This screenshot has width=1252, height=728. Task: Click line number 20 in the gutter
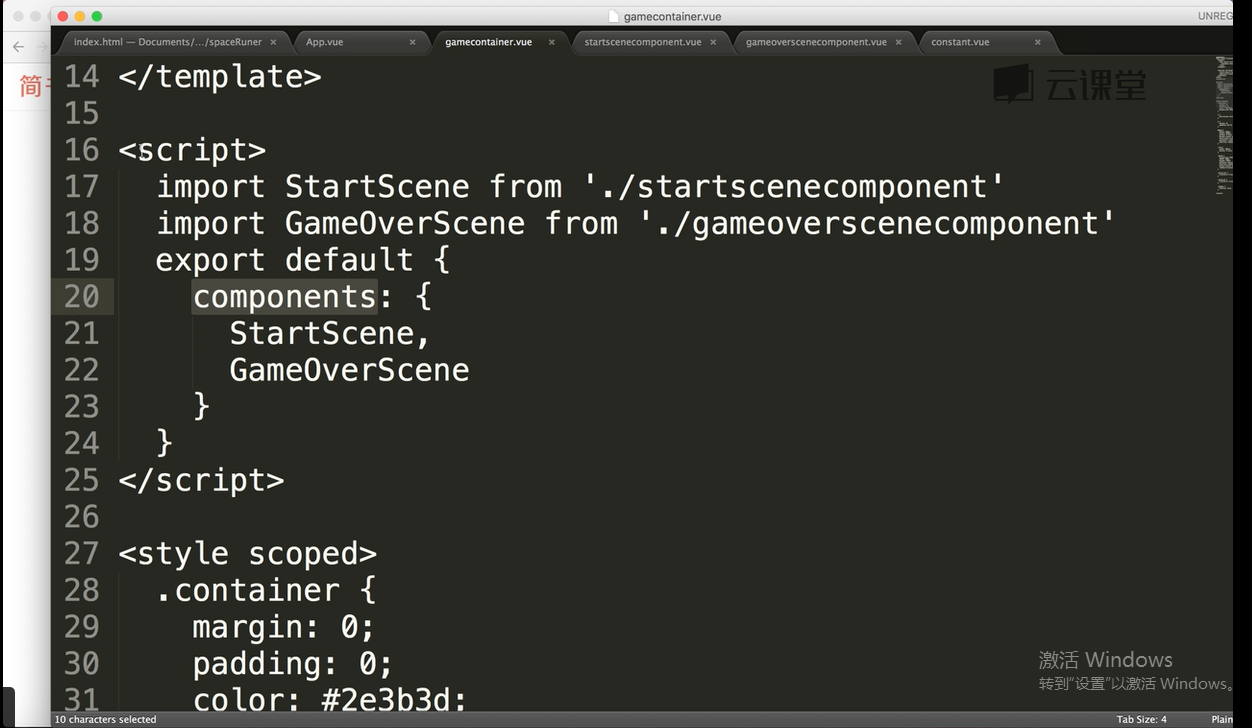82,297
